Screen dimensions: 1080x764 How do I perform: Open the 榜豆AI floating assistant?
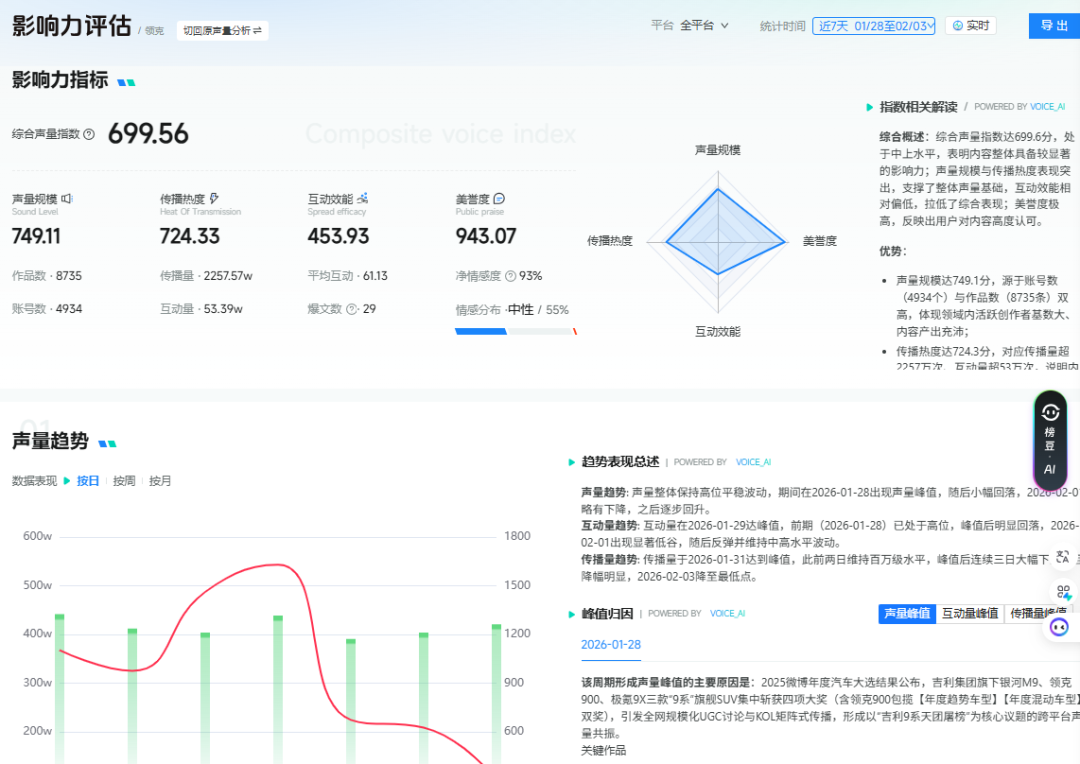[x=1049, y=440]
